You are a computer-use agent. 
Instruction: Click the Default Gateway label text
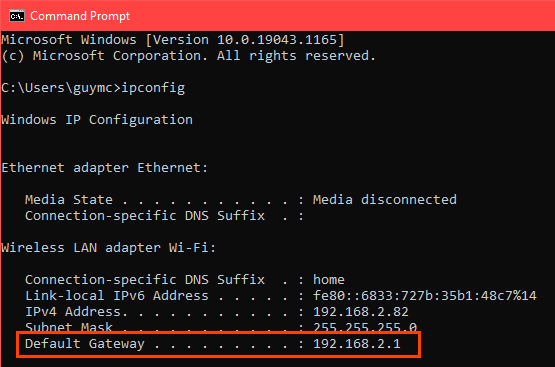[x=85, y=344]
